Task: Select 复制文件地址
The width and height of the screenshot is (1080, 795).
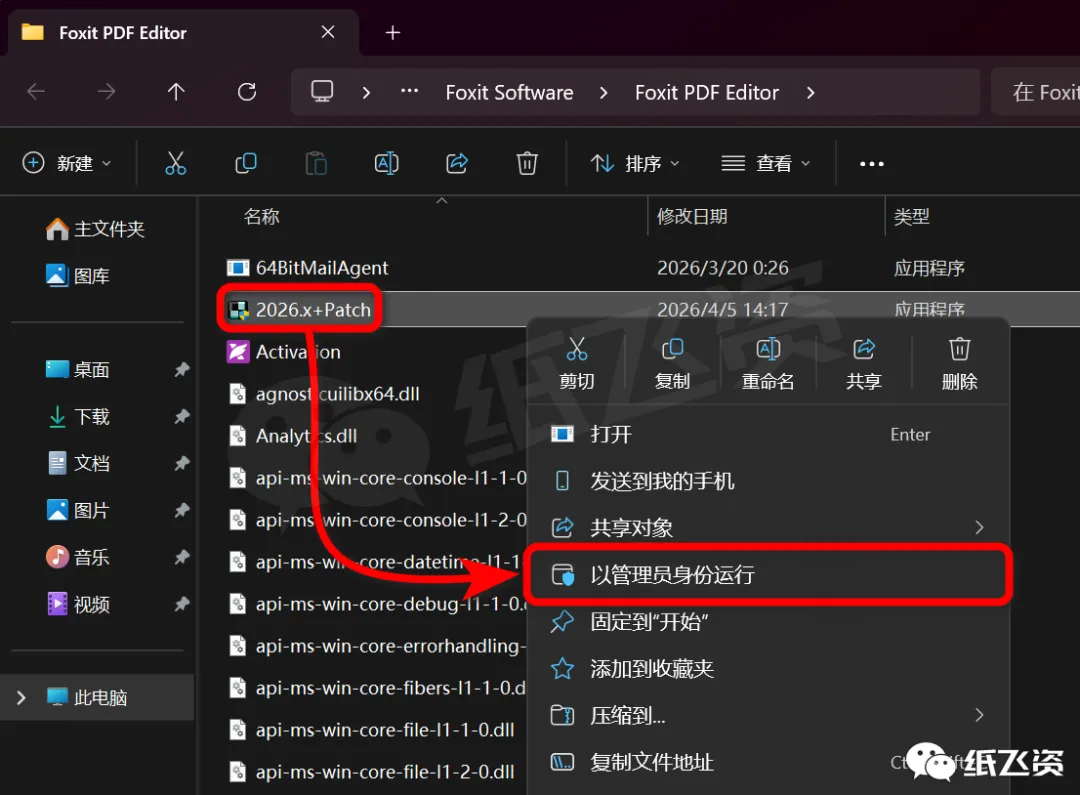Action: tap(767, 762)
